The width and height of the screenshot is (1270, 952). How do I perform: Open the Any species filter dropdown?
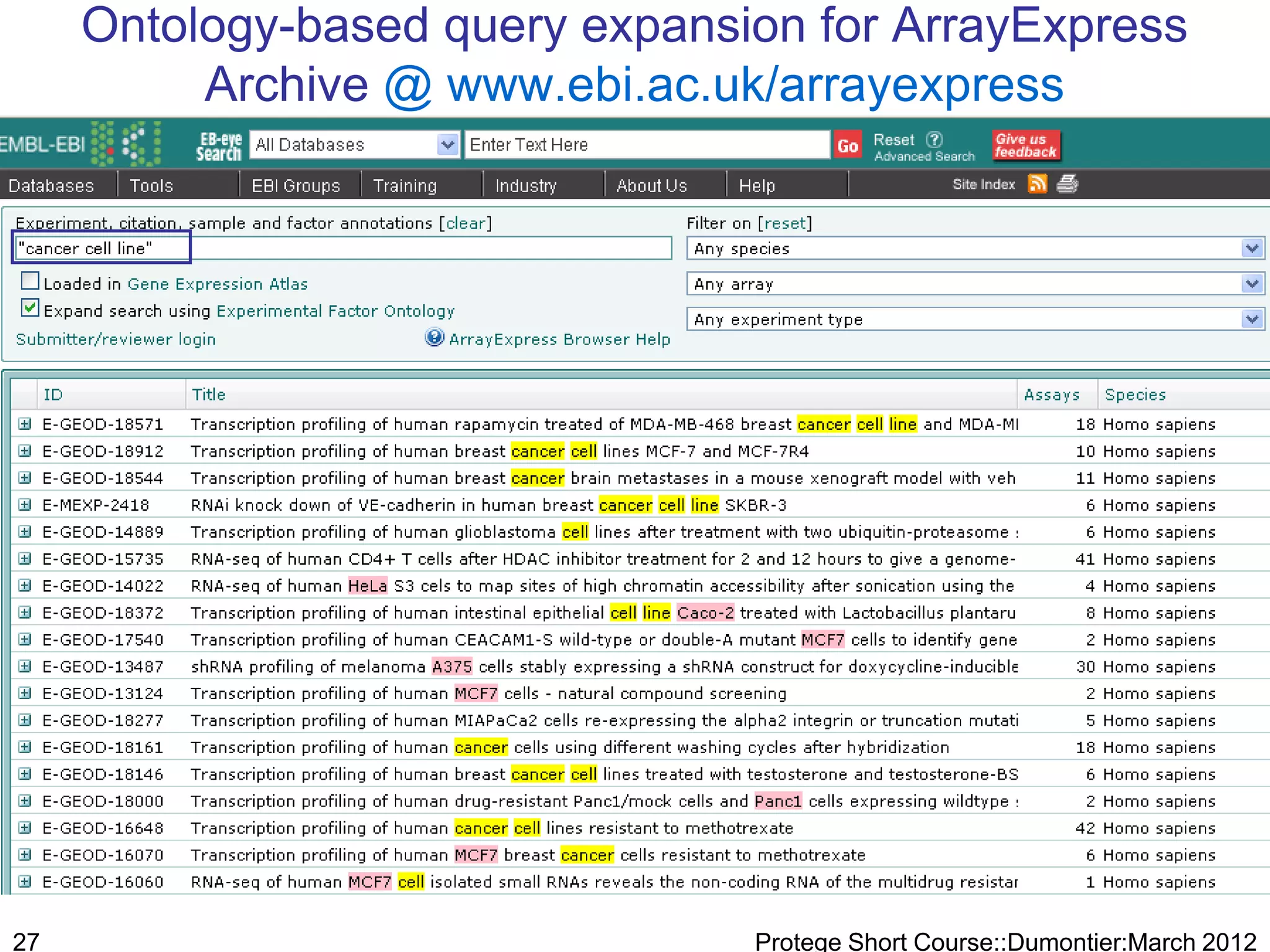(975, 249)
